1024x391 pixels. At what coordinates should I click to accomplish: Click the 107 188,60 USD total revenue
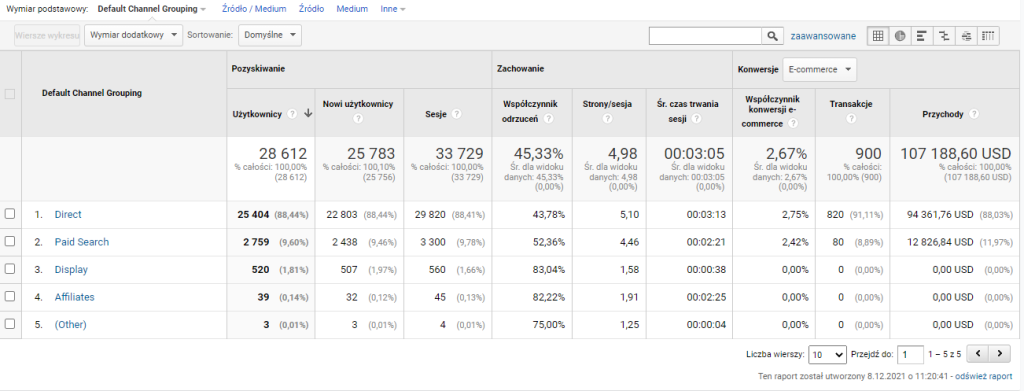pos(955,154)
